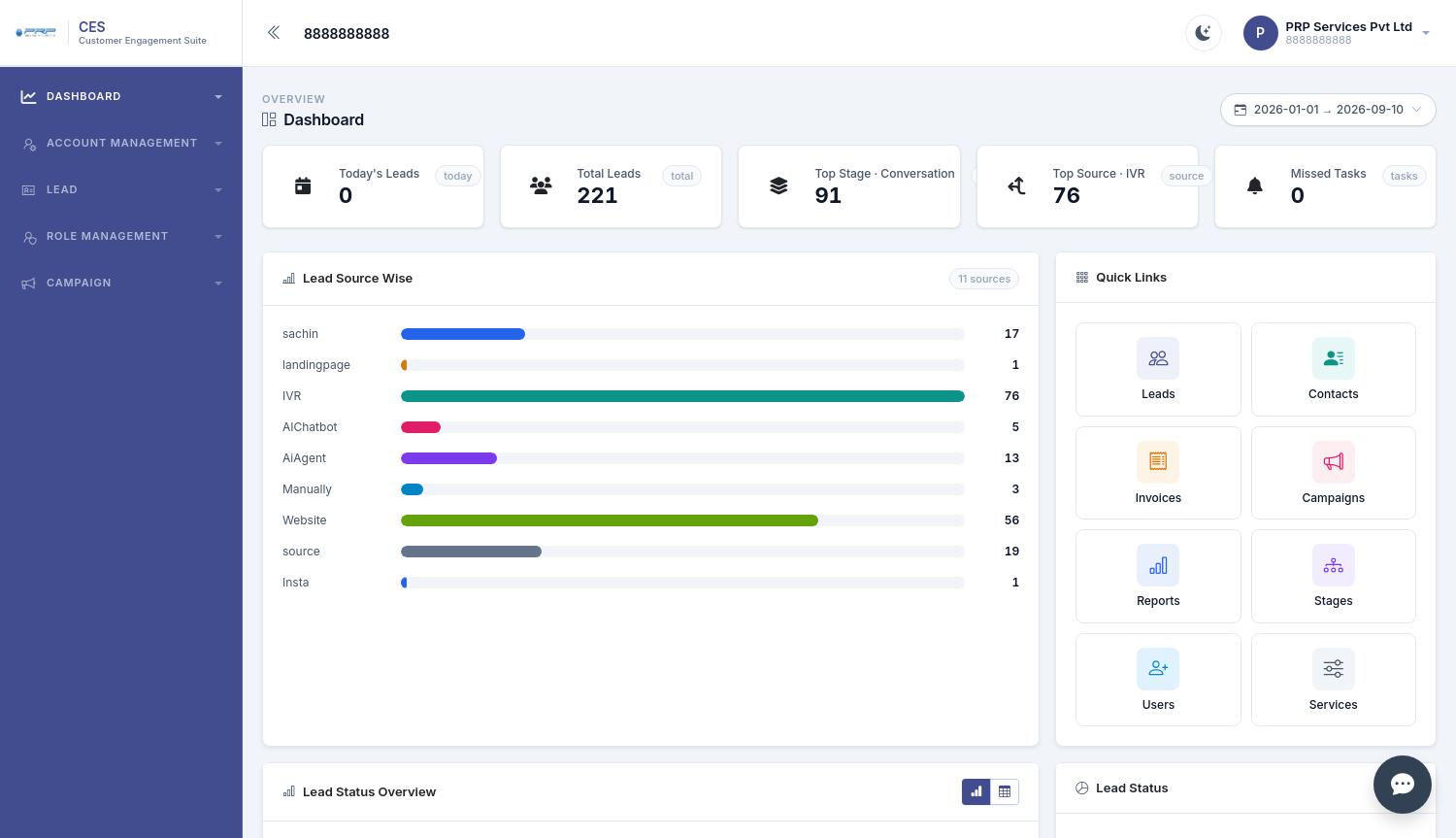1456x838 pixels.
Task: Click the 8888888888 header title
Action: [347, 33]
